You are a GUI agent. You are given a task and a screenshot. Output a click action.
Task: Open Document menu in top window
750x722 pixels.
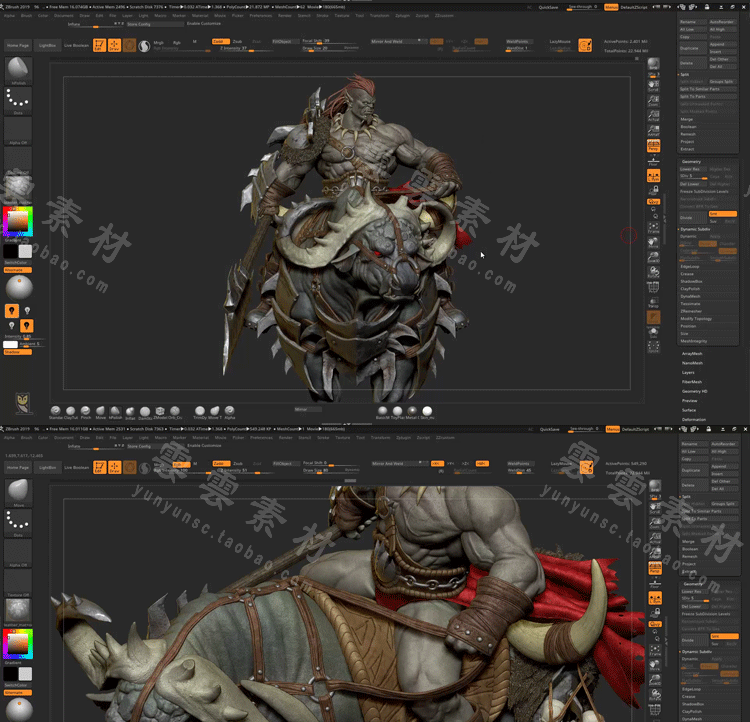coord(64,15)
